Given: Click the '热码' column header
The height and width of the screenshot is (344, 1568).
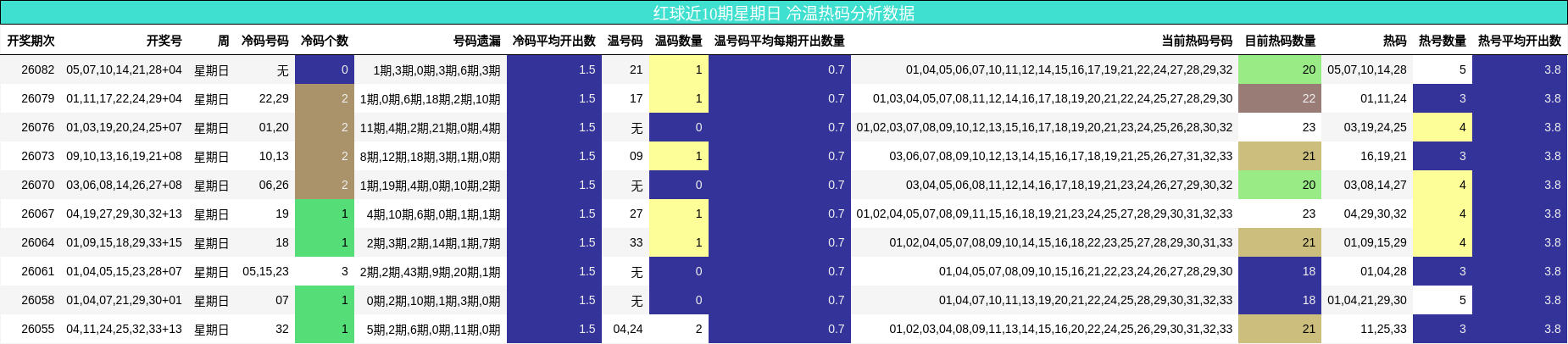Looking at the screenshot, I should 1395,41.
